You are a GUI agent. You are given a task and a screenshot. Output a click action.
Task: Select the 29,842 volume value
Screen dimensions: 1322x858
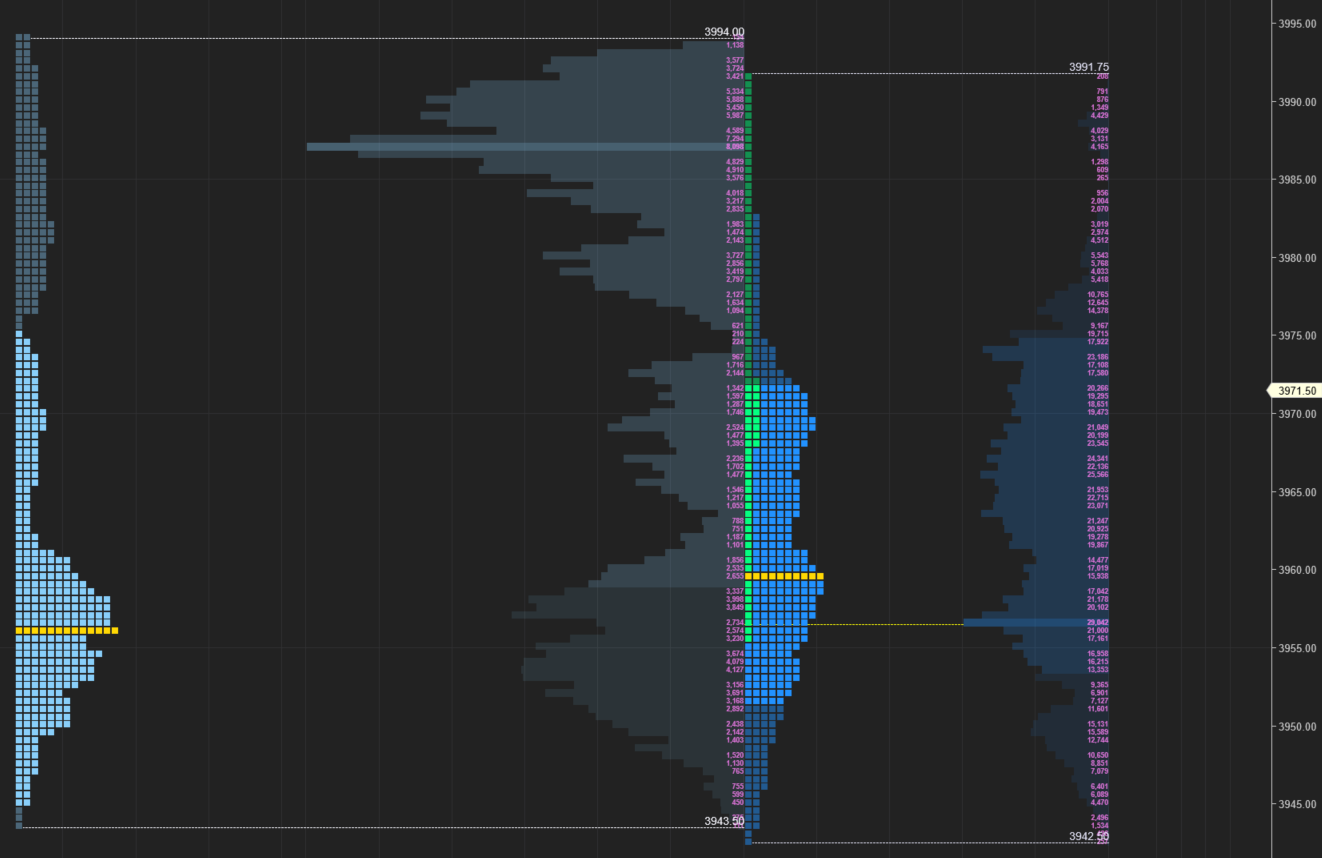point(1098,623)
